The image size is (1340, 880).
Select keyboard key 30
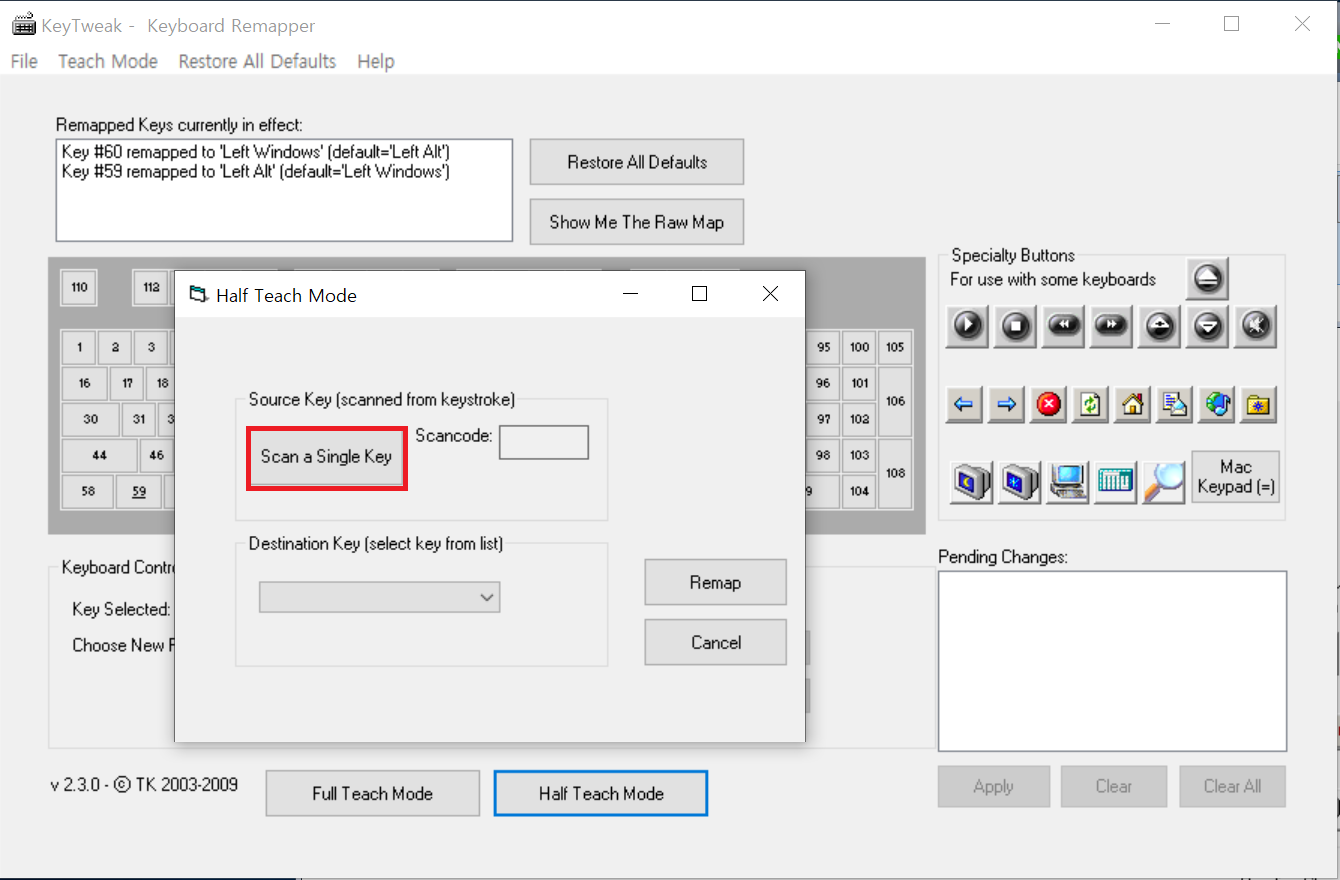click(91, 419)
